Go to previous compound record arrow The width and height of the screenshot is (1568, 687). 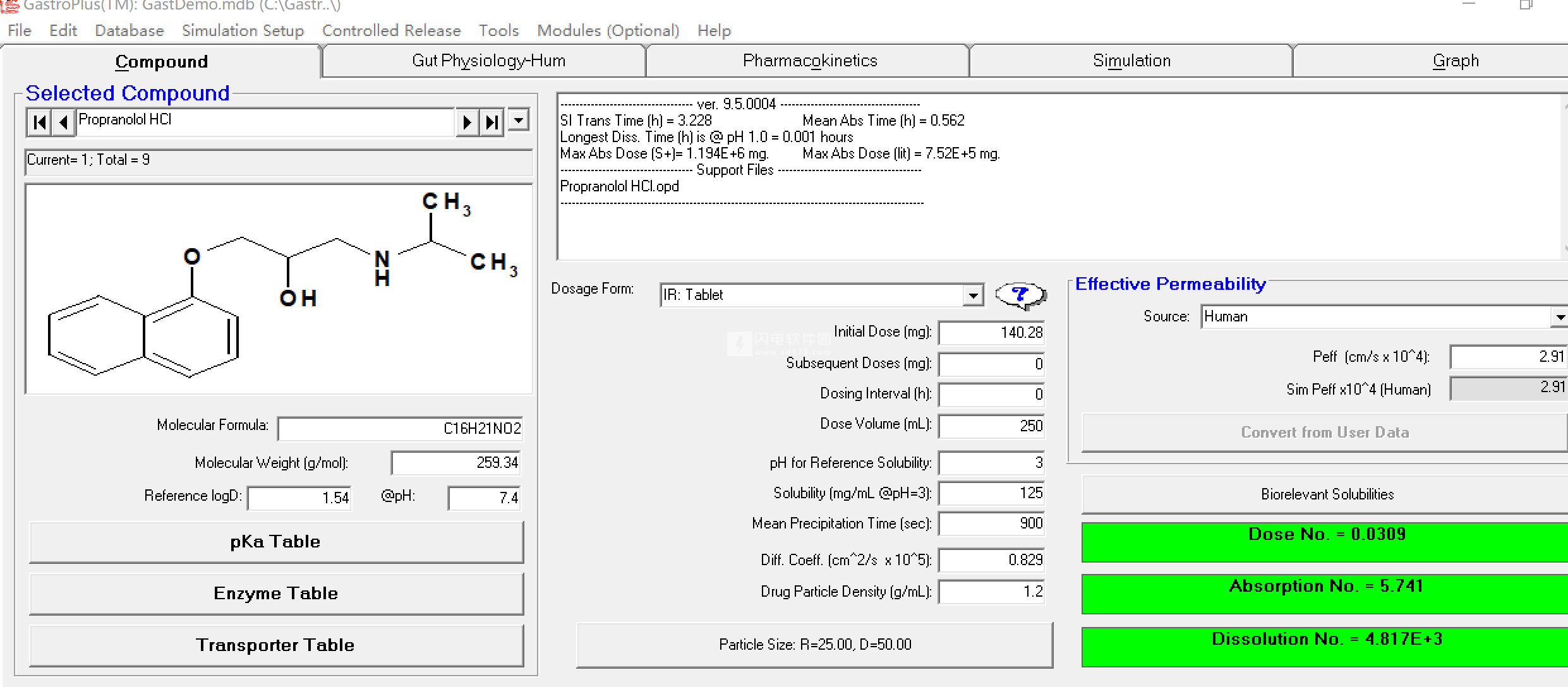[63, 122]
